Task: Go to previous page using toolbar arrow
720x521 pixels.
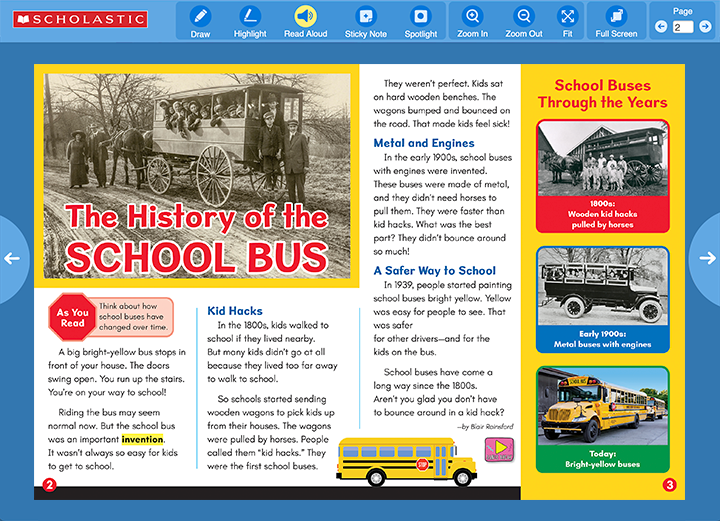Action: point(660,27)
